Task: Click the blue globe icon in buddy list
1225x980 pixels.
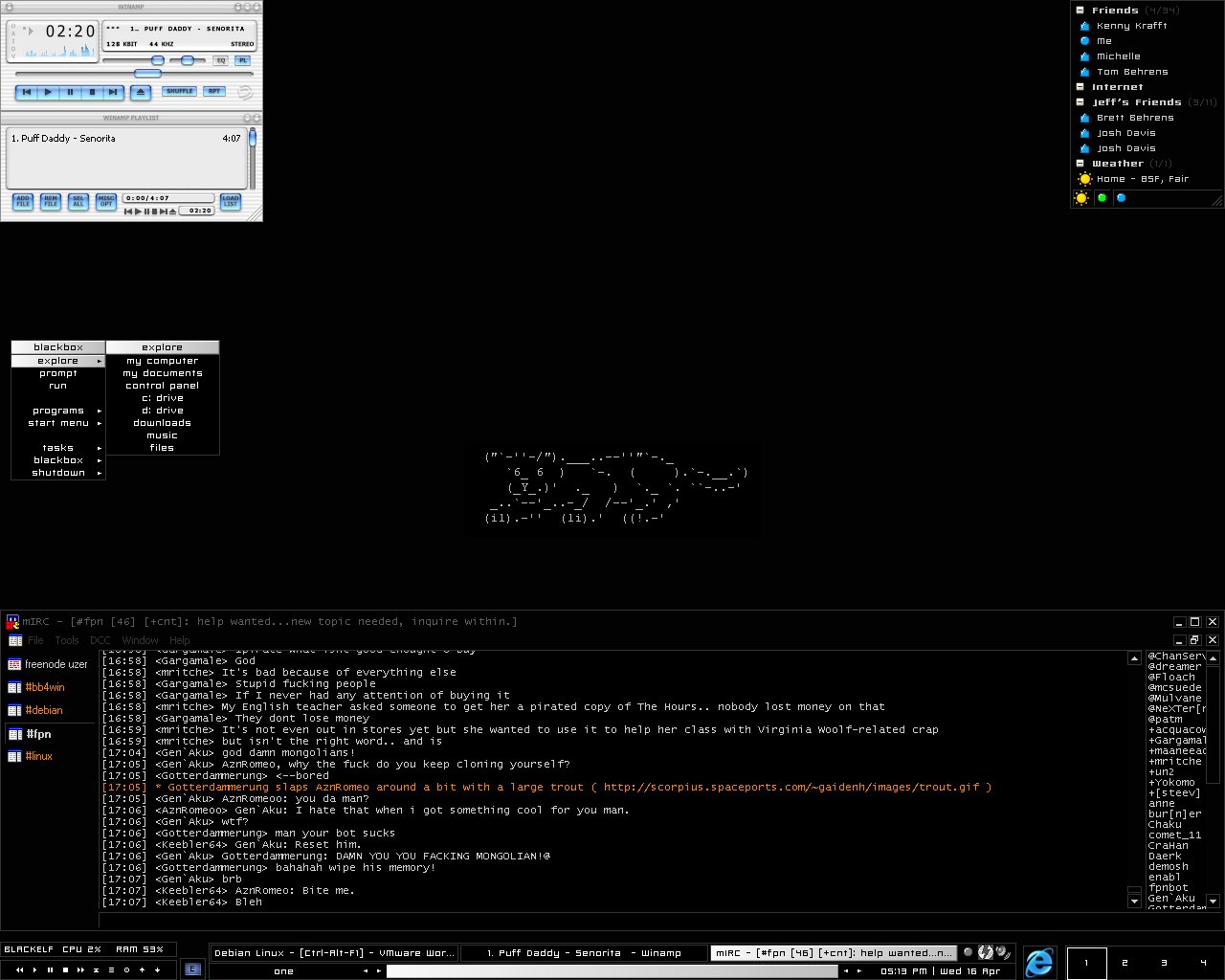Action: tap(1121, 198)
